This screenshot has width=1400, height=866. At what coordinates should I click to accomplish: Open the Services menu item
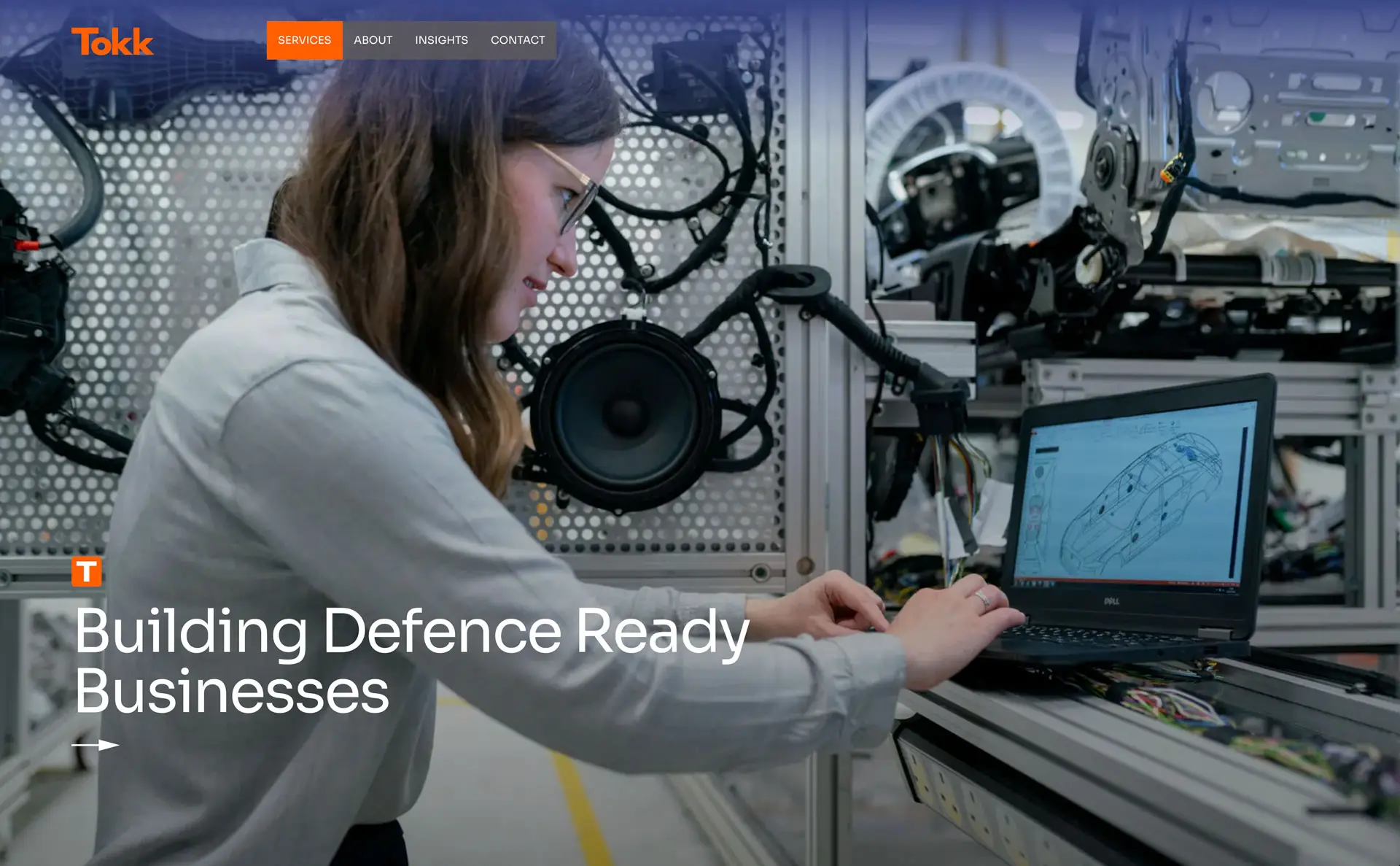click(304, 40)
